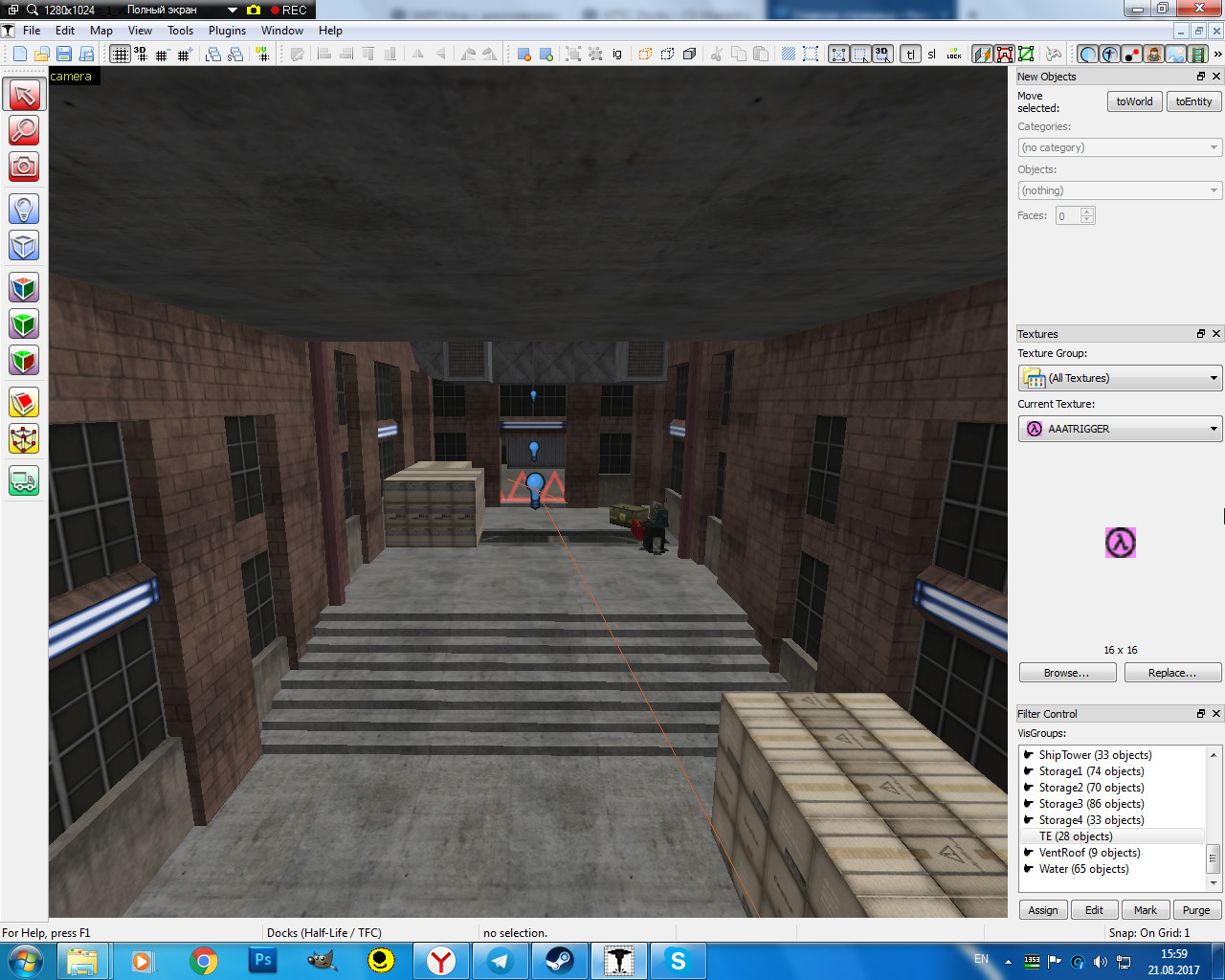Open the Objects dropdown showing (nothing)
Image resolution: width=1225 pixels, height=980 pixels.
coord(1120,190)
